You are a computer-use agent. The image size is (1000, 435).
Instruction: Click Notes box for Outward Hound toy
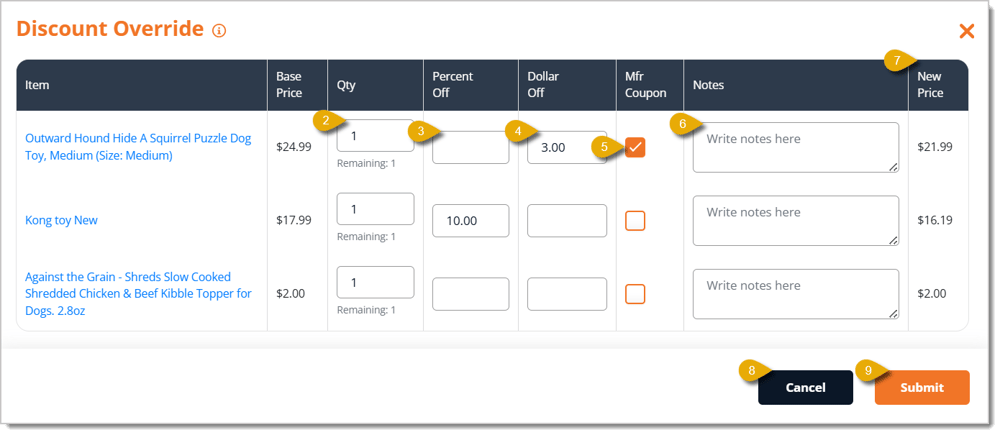(x=796, y=147)
